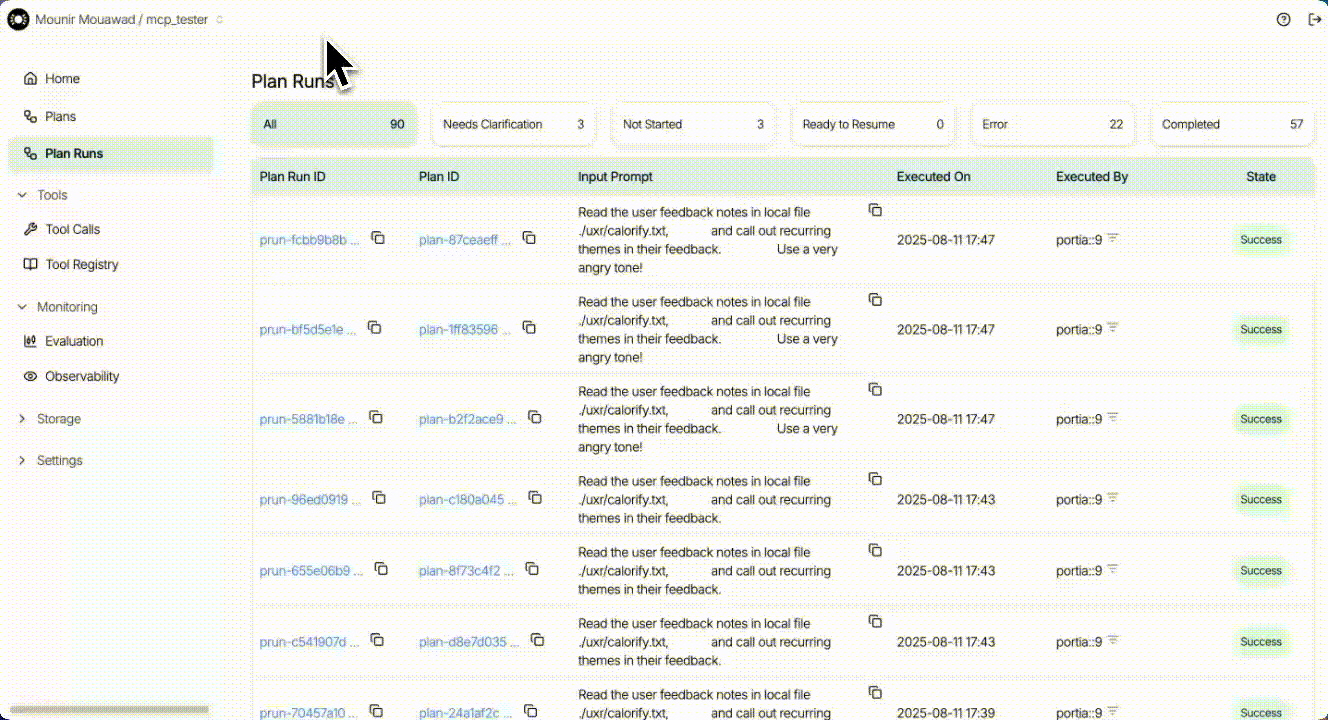The image size is (1328, 720).
Task: Filter by Not Started
Action: [x=693, y=124]
